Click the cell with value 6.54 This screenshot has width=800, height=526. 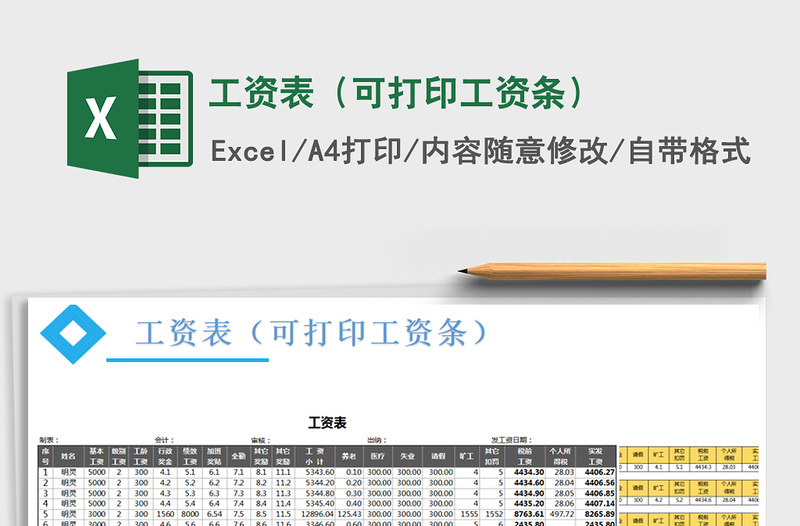point(214,514)
